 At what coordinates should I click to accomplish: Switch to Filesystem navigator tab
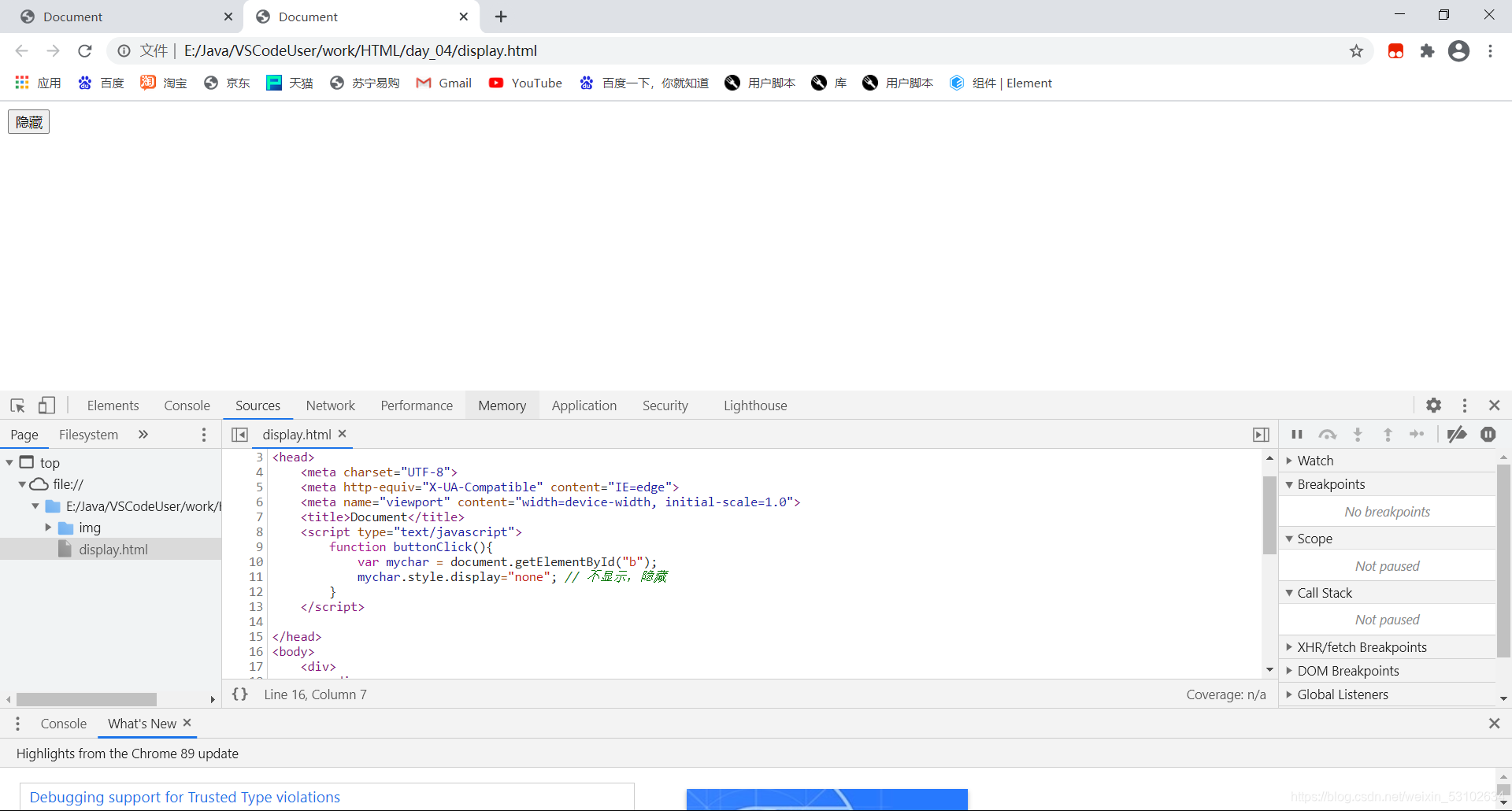(x=88, y=435)
